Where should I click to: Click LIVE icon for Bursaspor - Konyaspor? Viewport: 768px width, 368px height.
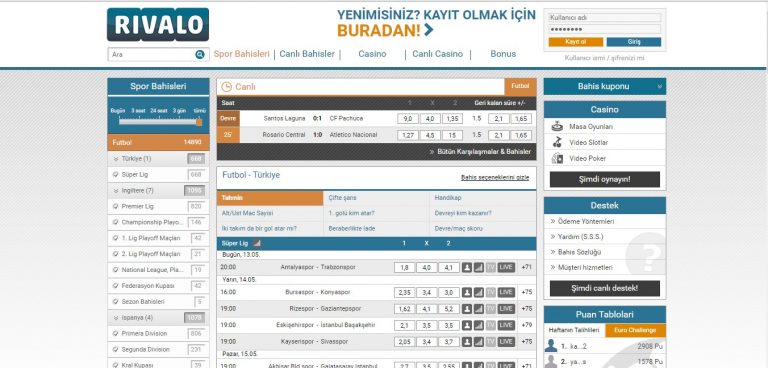coord(506,293)
